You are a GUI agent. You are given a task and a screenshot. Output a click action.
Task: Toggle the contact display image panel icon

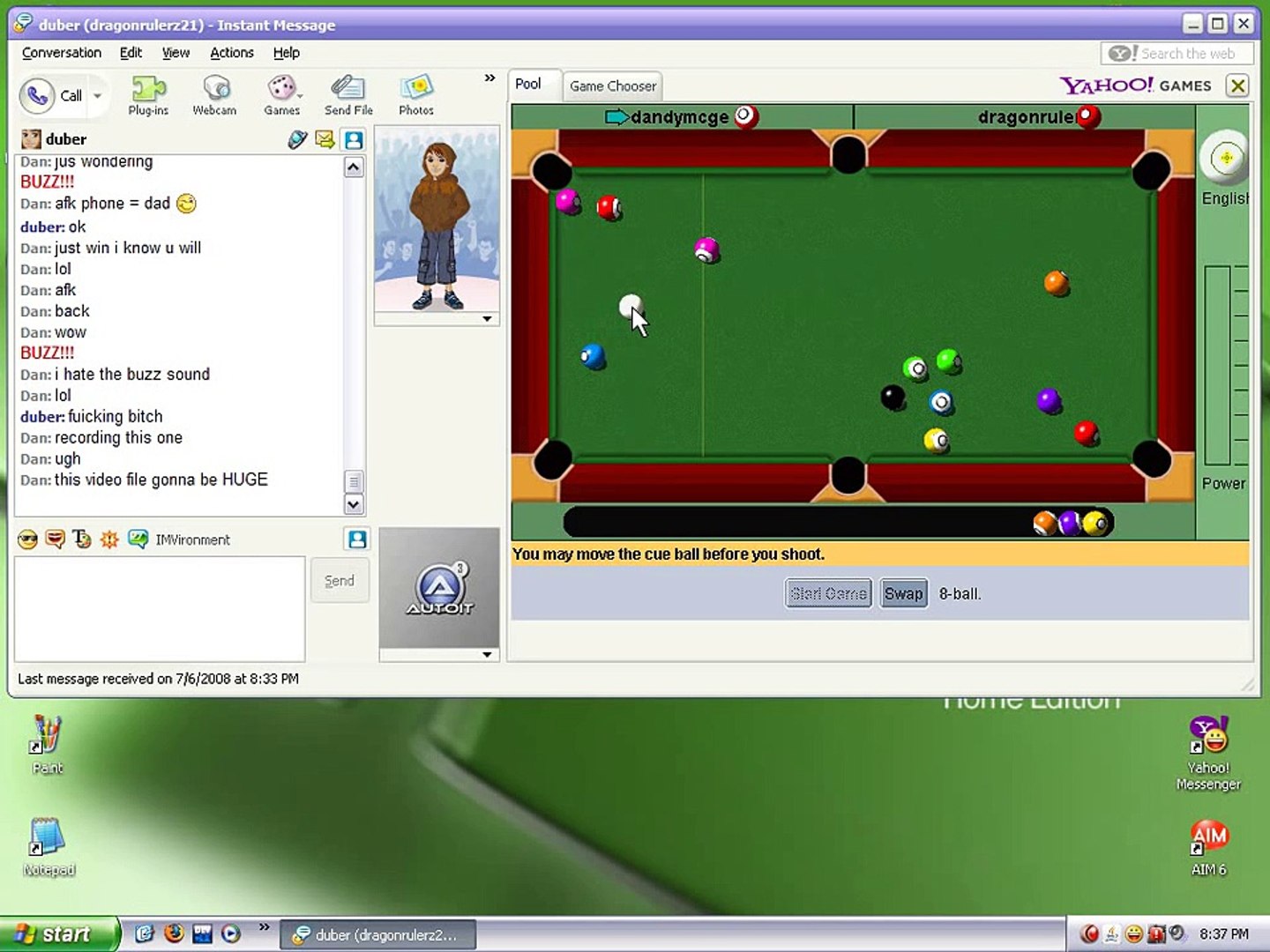354,139
